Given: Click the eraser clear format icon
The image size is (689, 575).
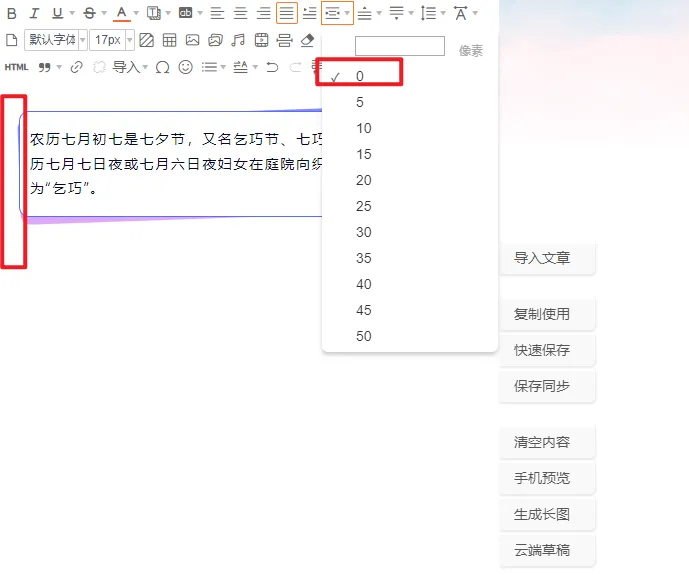Looking at the screenshot, I should pos(308,40).
